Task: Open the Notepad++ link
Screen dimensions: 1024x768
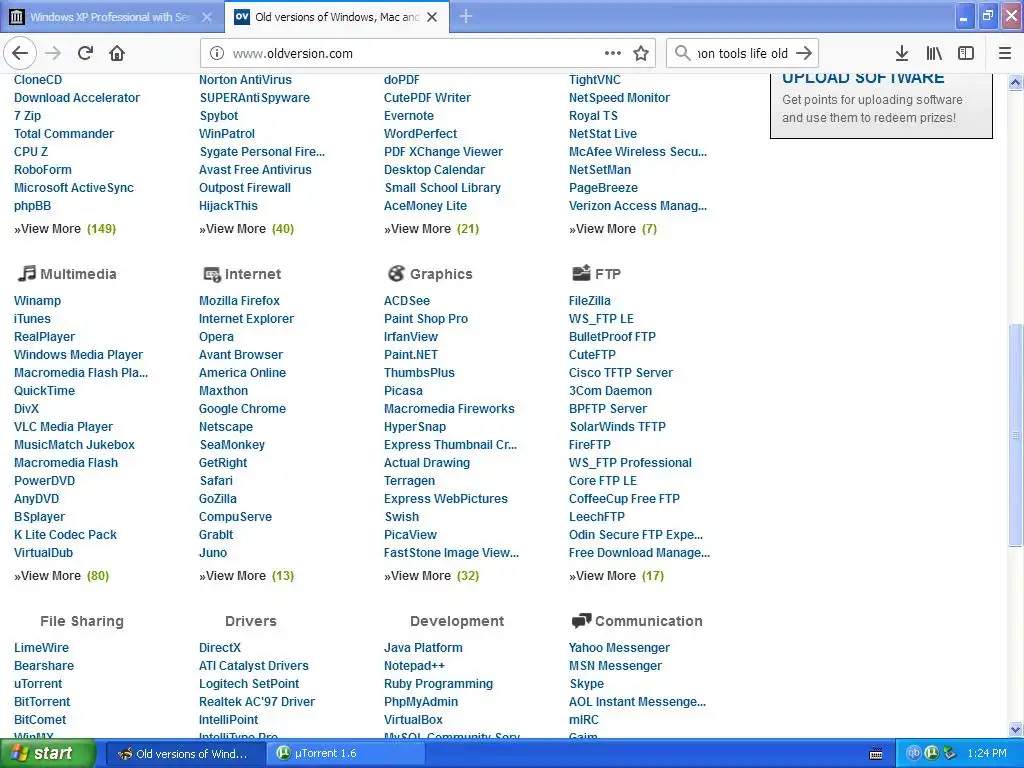Action: coord(414,665)
